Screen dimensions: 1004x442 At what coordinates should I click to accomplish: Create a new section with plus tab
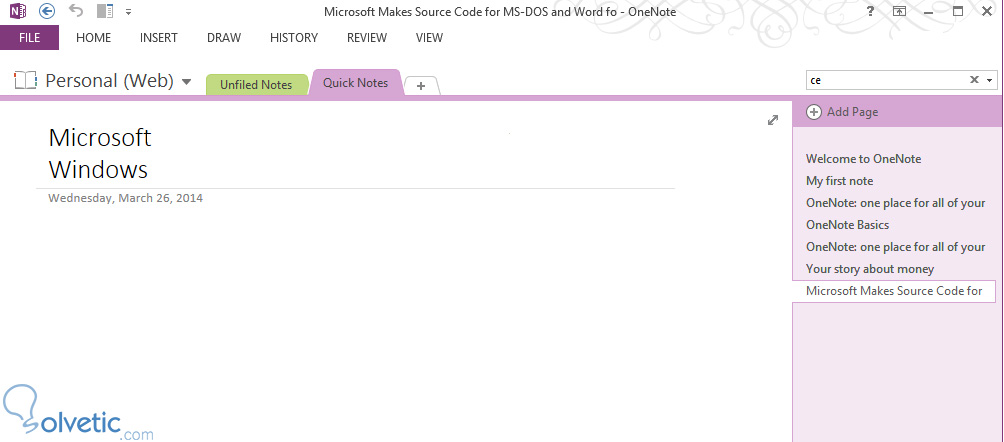(x=421, y=86)
